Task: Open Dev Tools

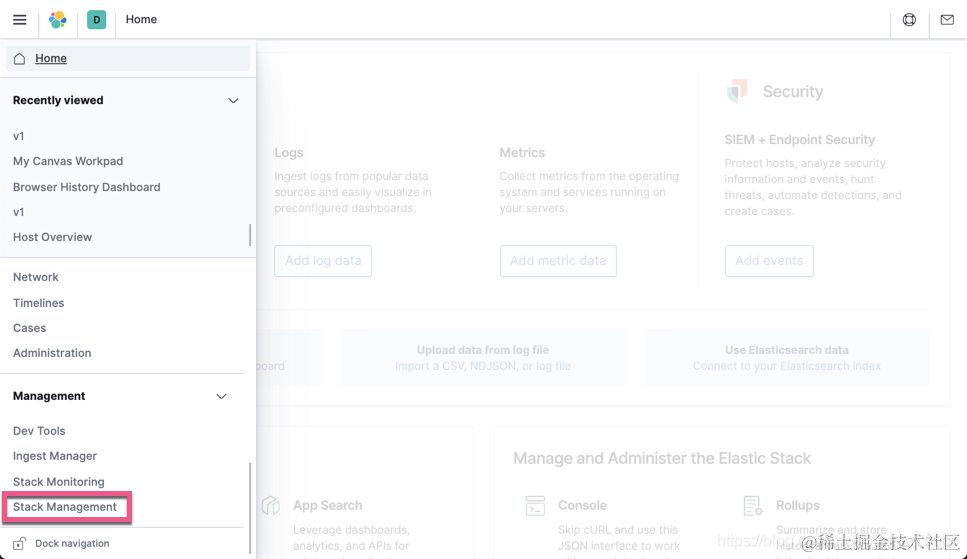Action: tap(39, 431)
